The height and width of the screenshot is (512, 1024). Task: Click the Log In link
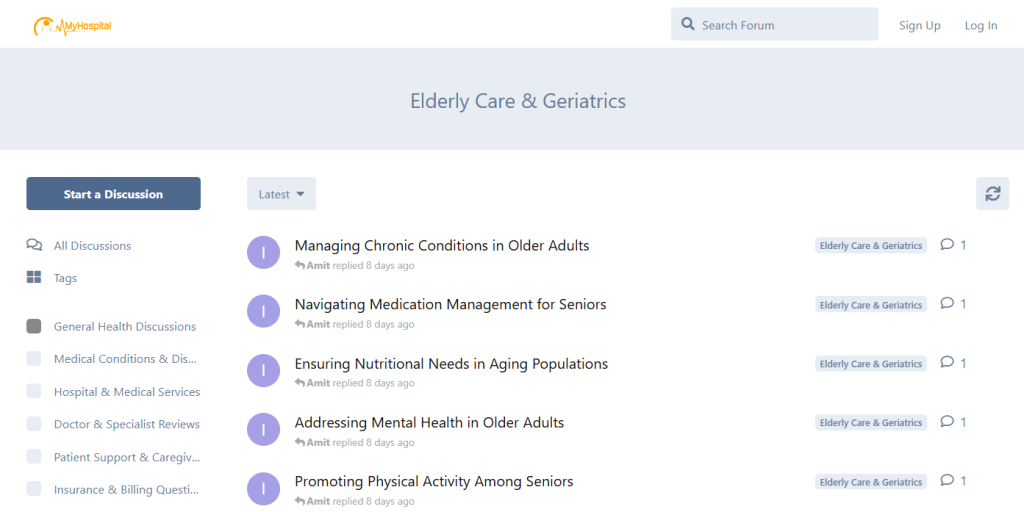(x=981, y=25)
